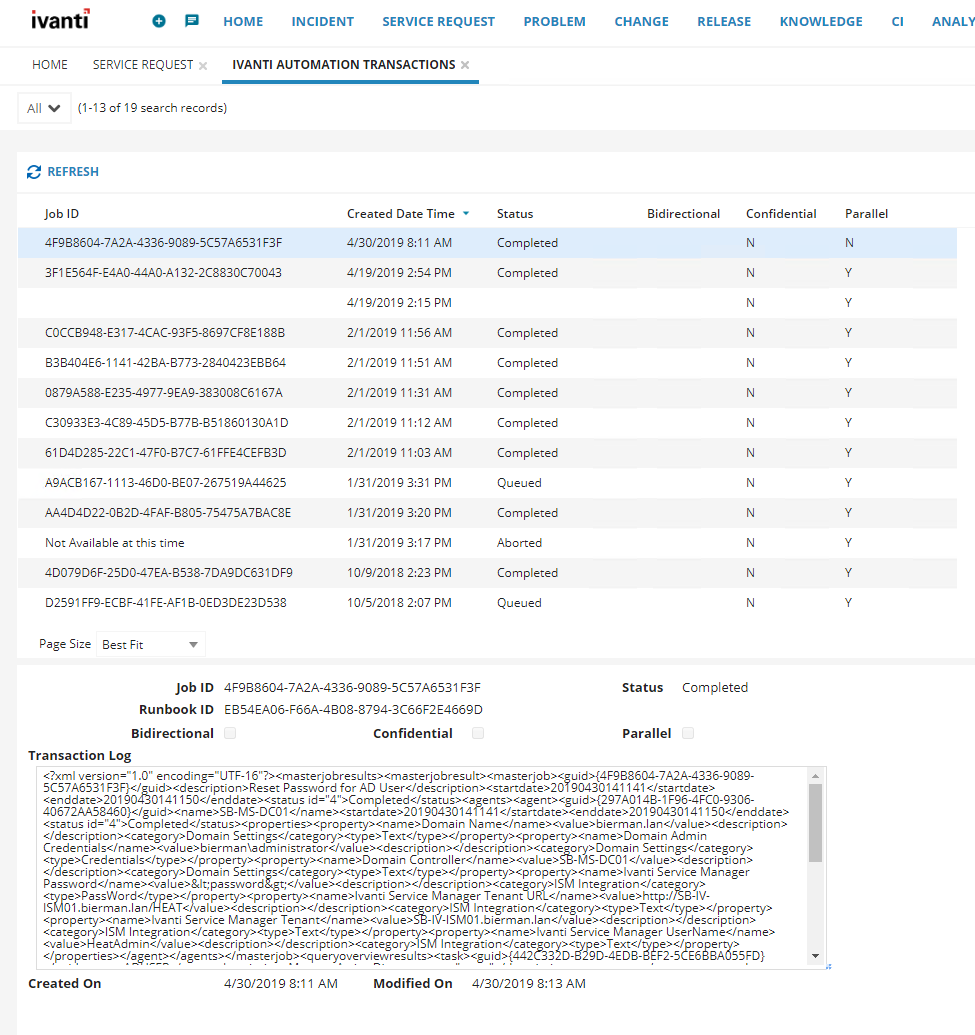Toggle the Confidential checkbox
Image resolution: width=975 pixels, height=1035 pixels.
coord(478,733)
